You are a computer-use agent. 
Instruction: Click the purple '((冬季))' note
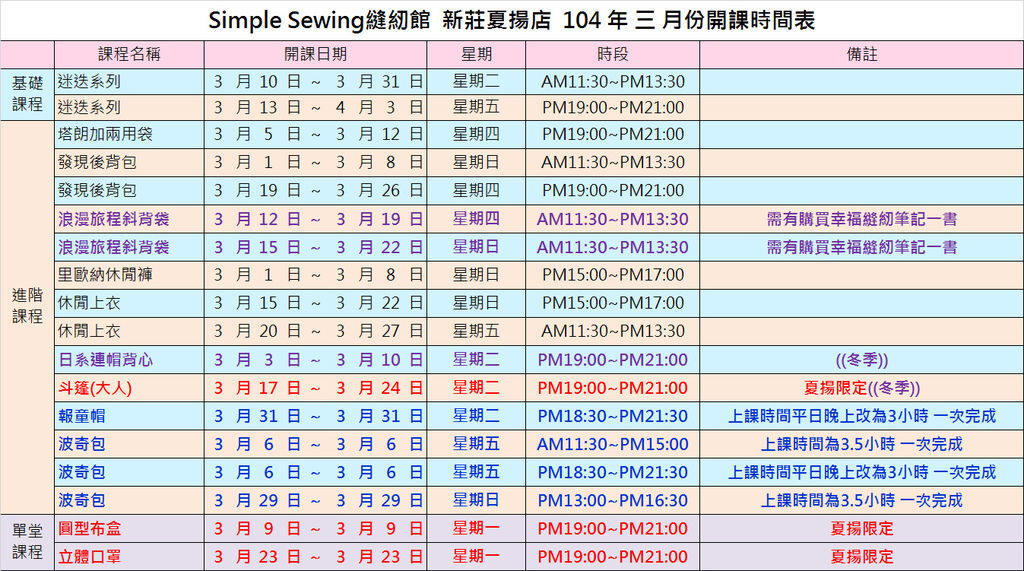861,359
